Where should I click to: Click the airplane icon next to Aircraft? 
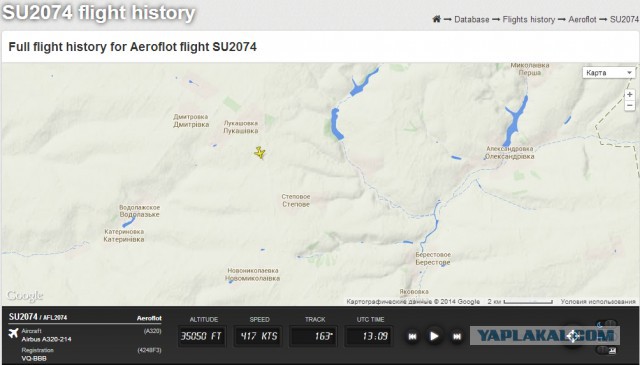13,333
